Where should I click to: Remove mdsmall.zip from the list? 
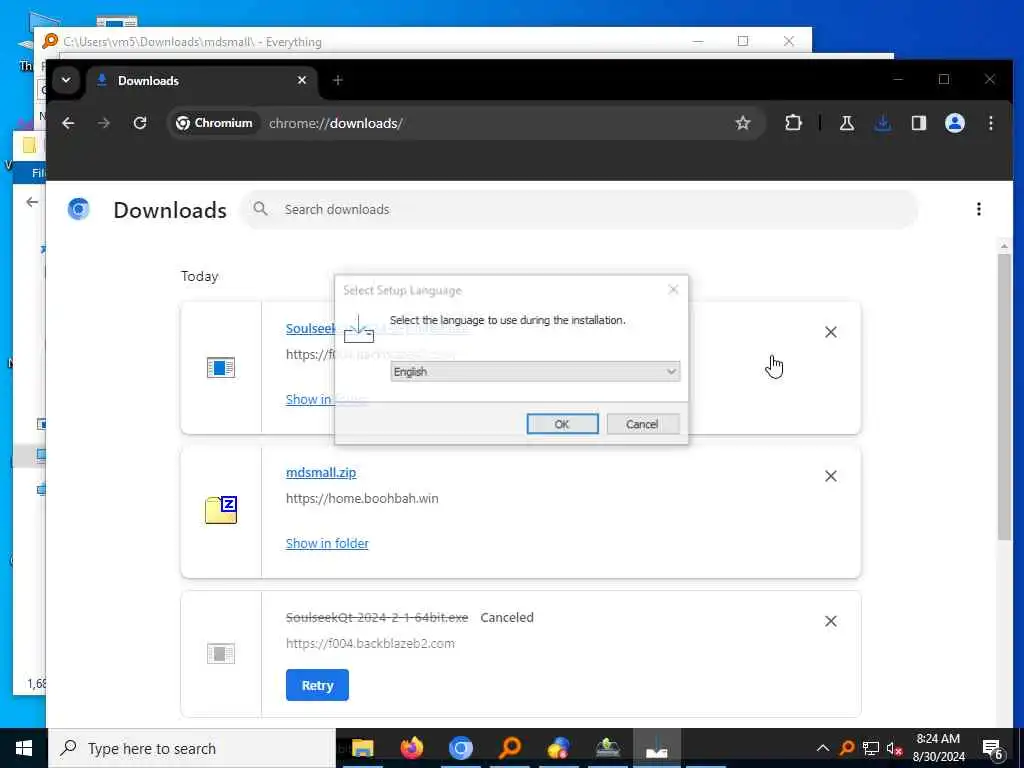[x=831, y=476]
